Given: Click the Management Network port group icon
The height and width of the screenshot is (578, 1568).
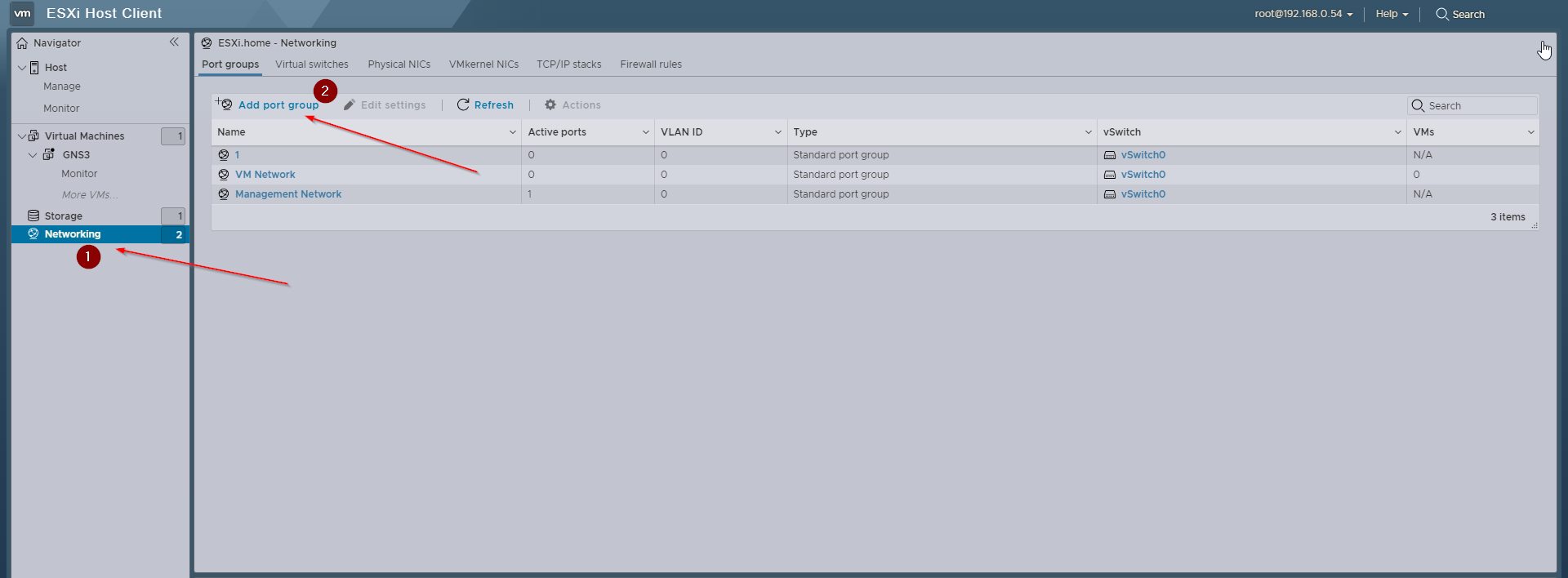Looking at the screenshot, I should [x=224, y=194].
